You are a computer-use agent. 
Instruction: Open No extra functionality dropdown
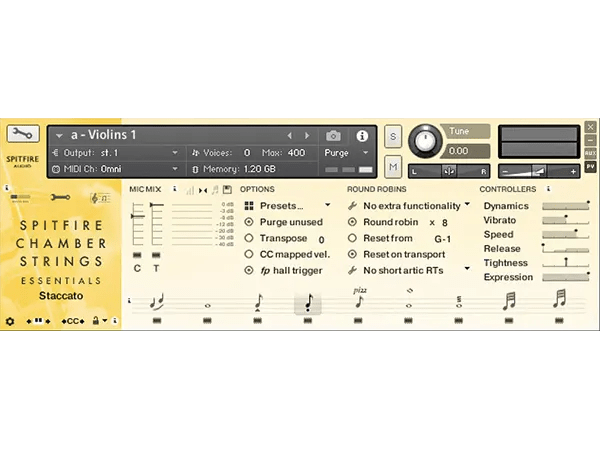tap(409, 206)
